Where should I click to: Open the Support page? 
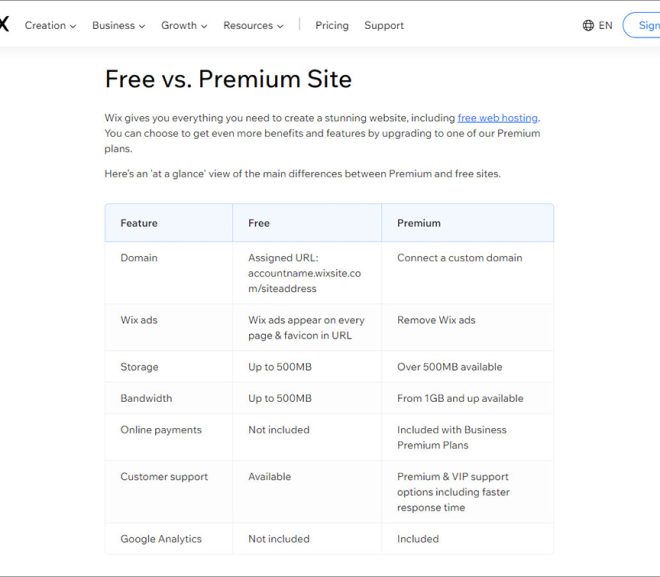(x=384, y=25)
